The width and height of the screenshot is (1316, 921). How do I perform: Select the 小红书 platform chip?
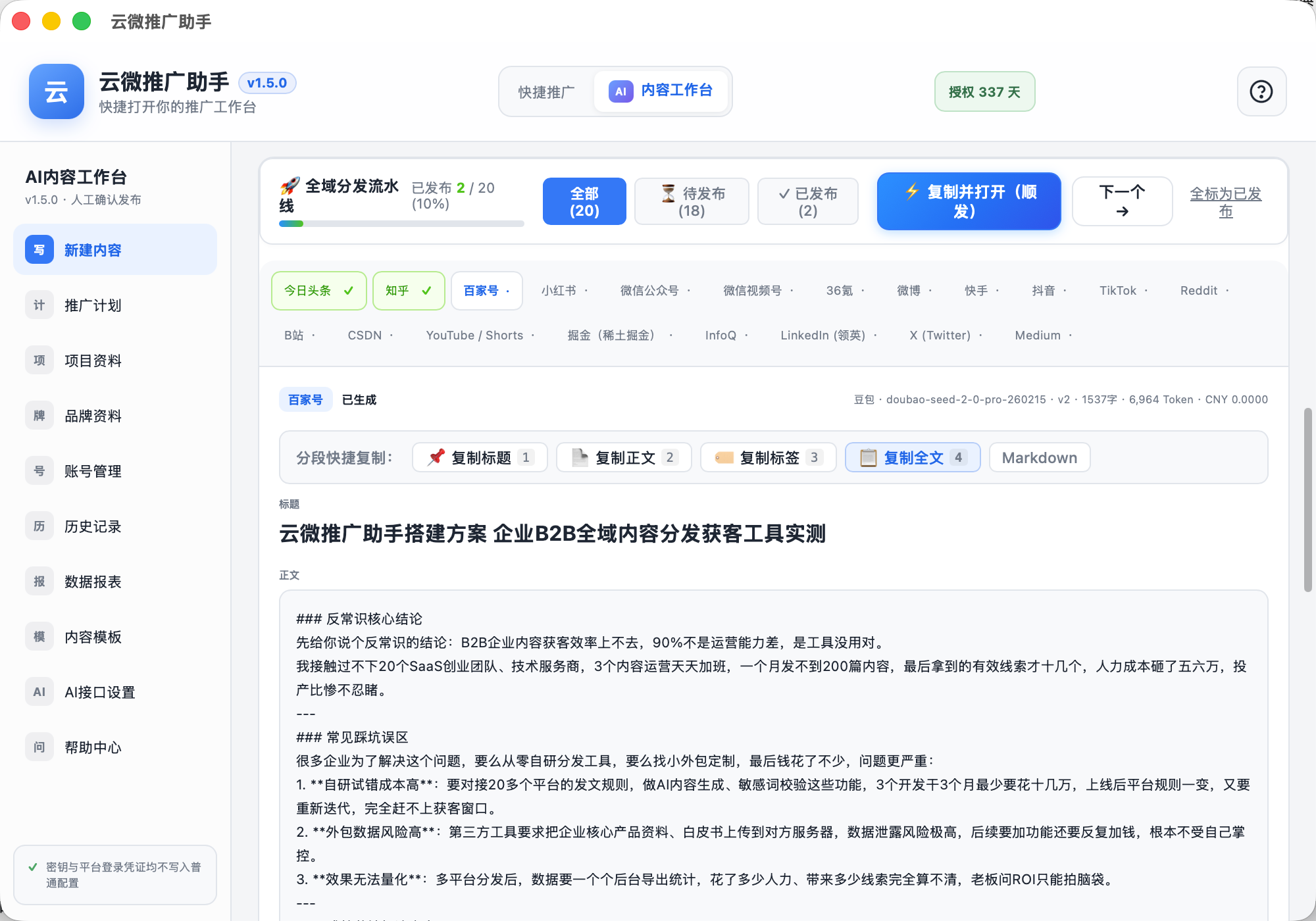click(565, 291)
